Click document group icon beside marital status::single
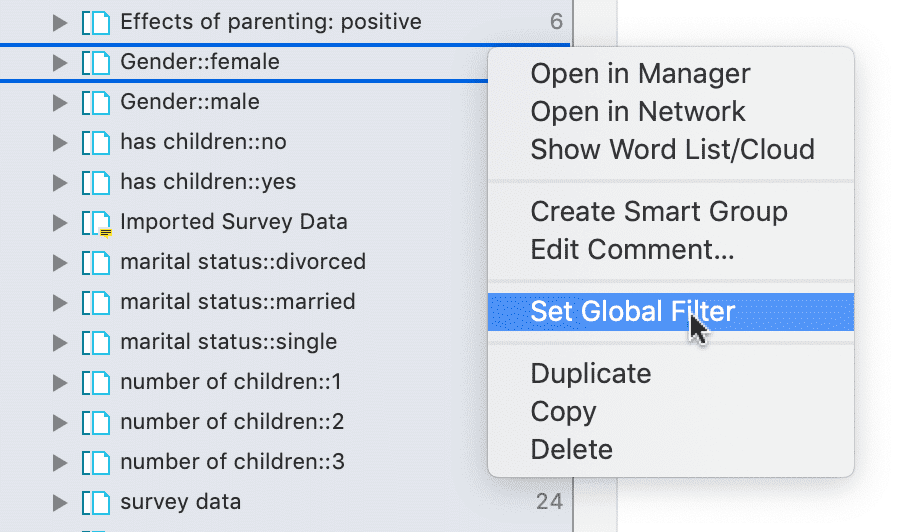 [96, 342]
